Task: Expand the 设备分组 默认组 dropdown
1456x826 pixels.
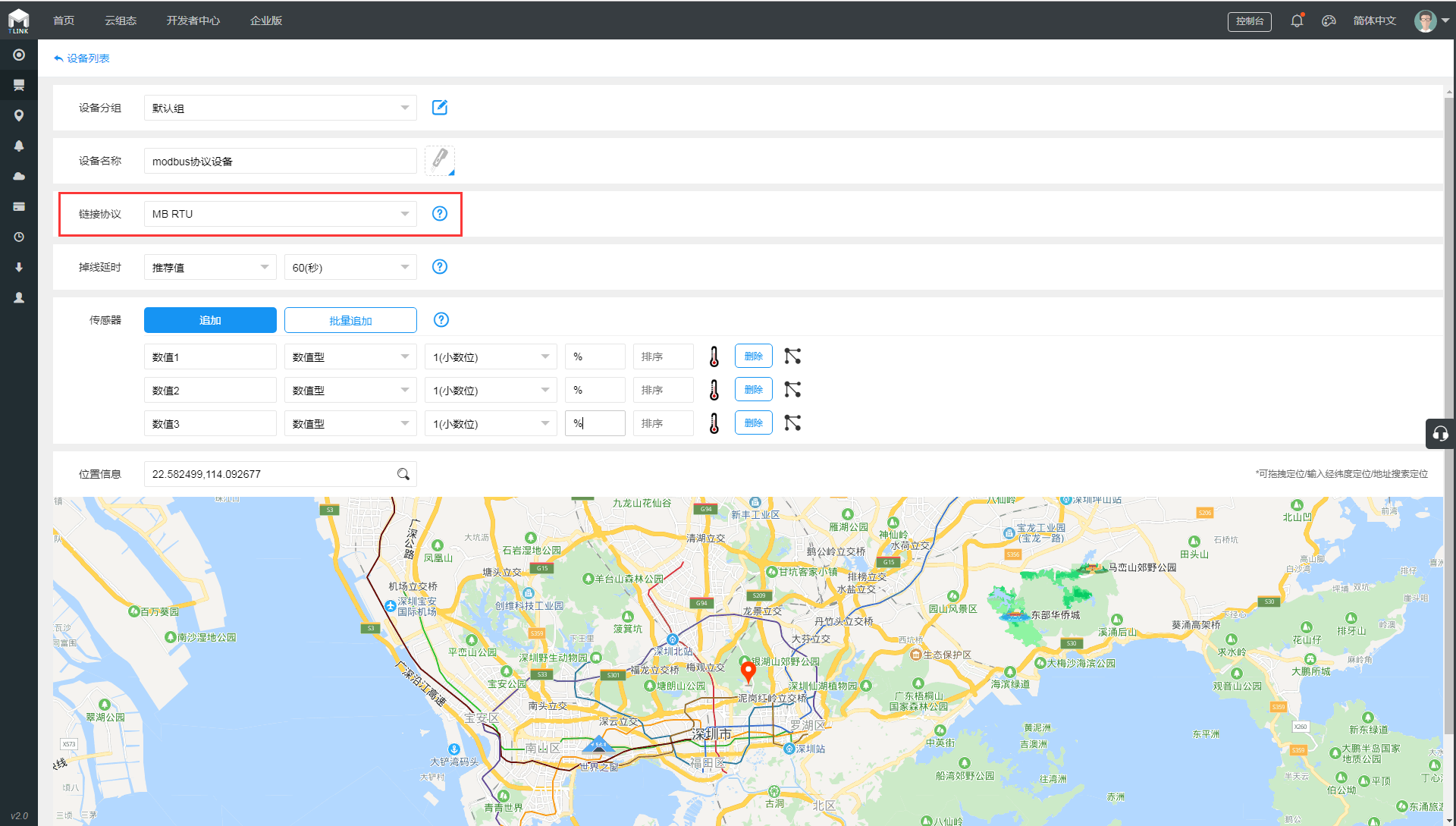Action: [x=280, y=108]
